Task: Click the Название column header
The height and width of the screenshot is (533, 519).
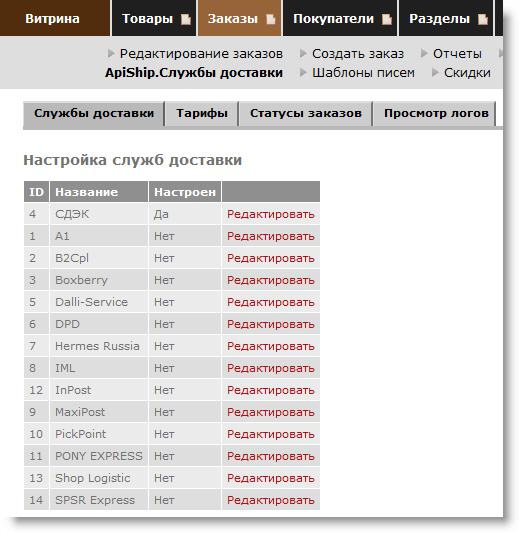Action: [x=99, y=192]
